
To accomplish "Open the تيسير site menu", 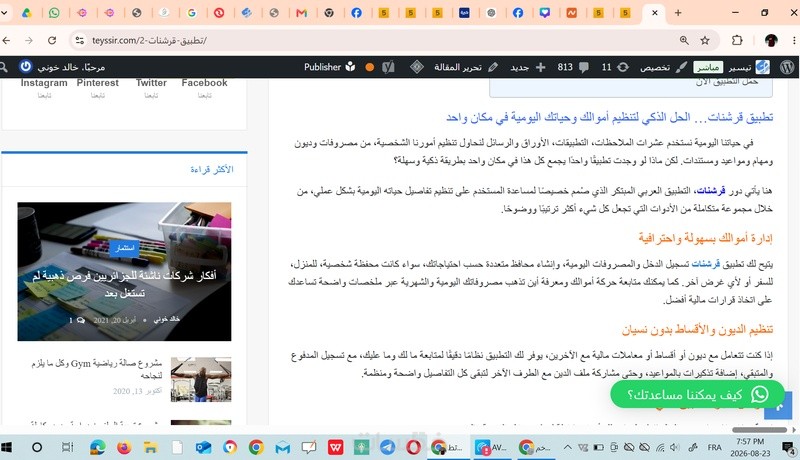I will point(748,67).
